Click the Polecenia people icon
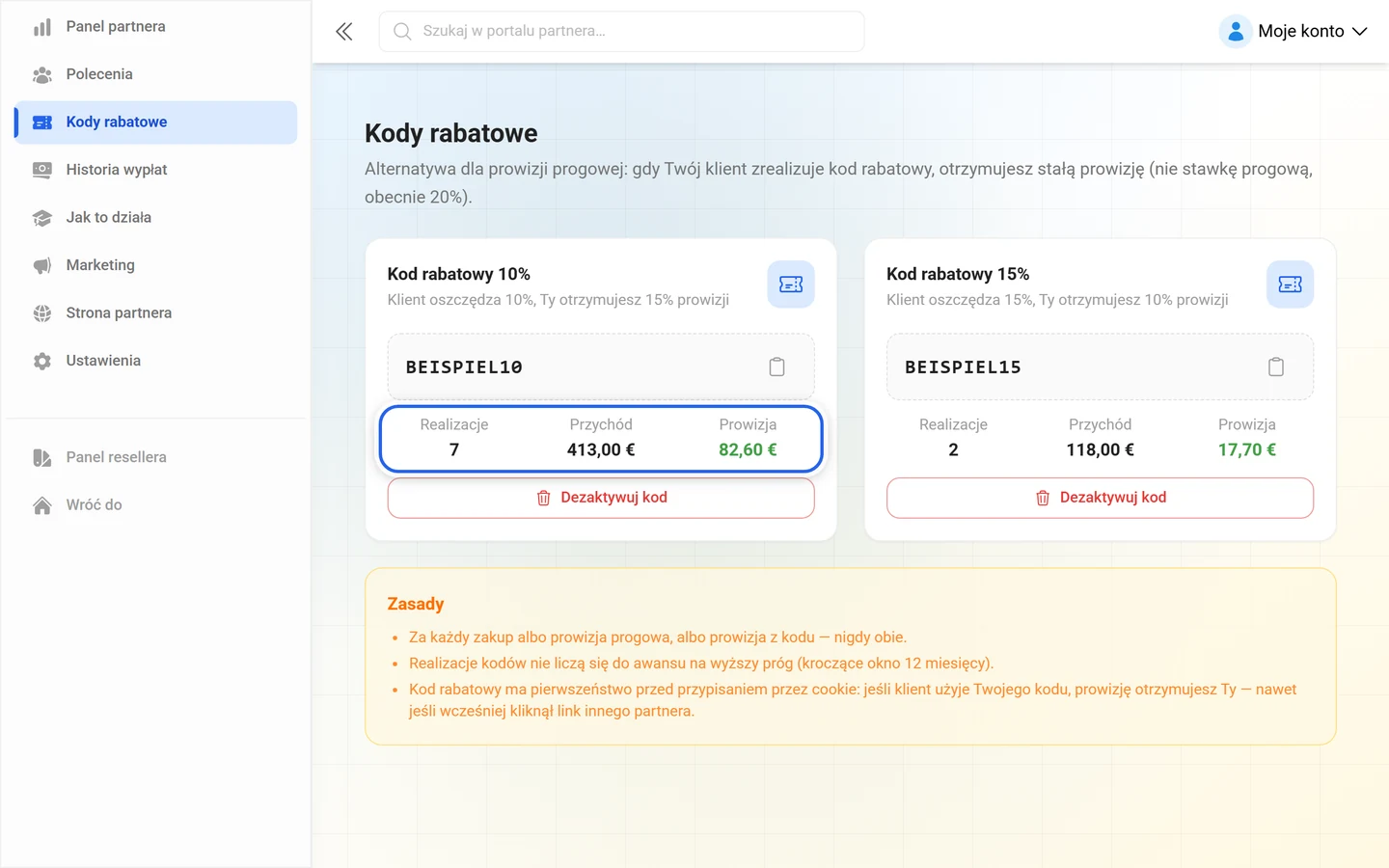The width and height of the screenshot is (1389, 868). pyautogui.click(x=41, y=74)
